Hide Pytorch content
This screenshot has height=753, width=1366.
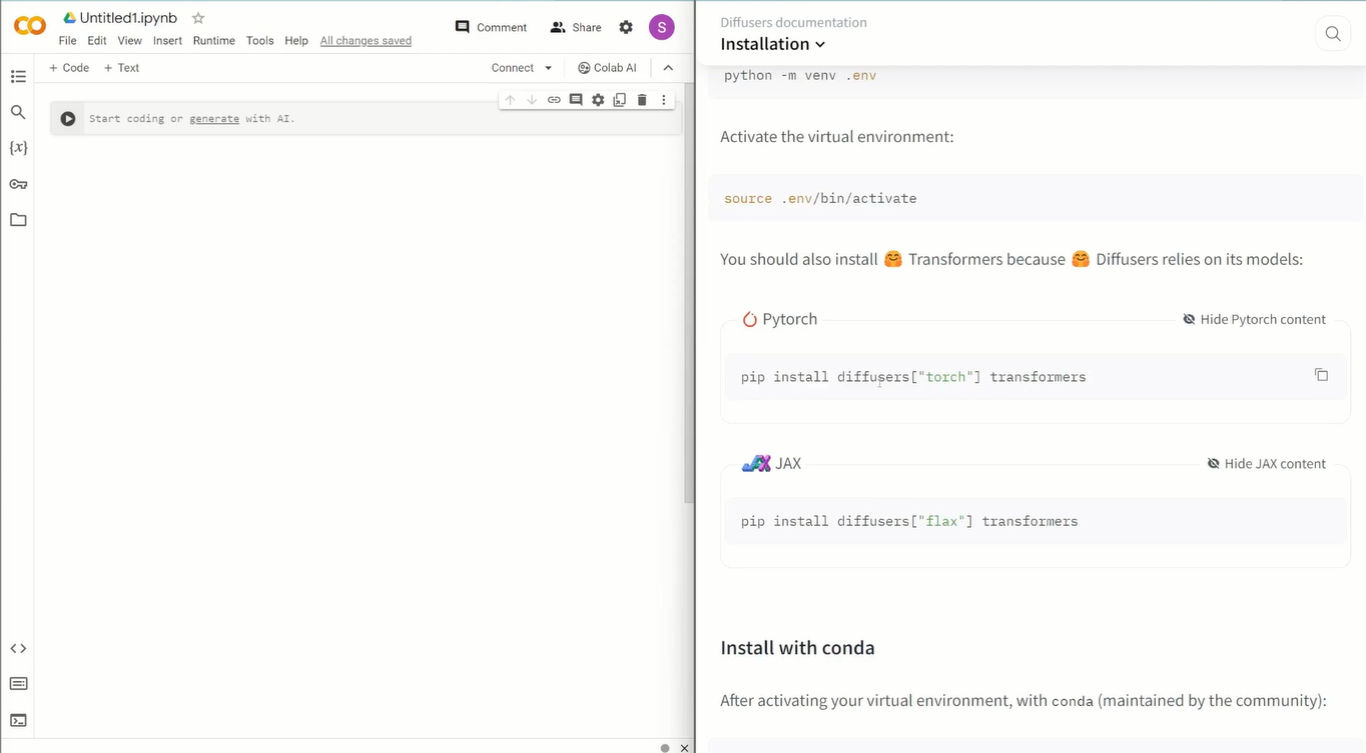click(1254, 319)
